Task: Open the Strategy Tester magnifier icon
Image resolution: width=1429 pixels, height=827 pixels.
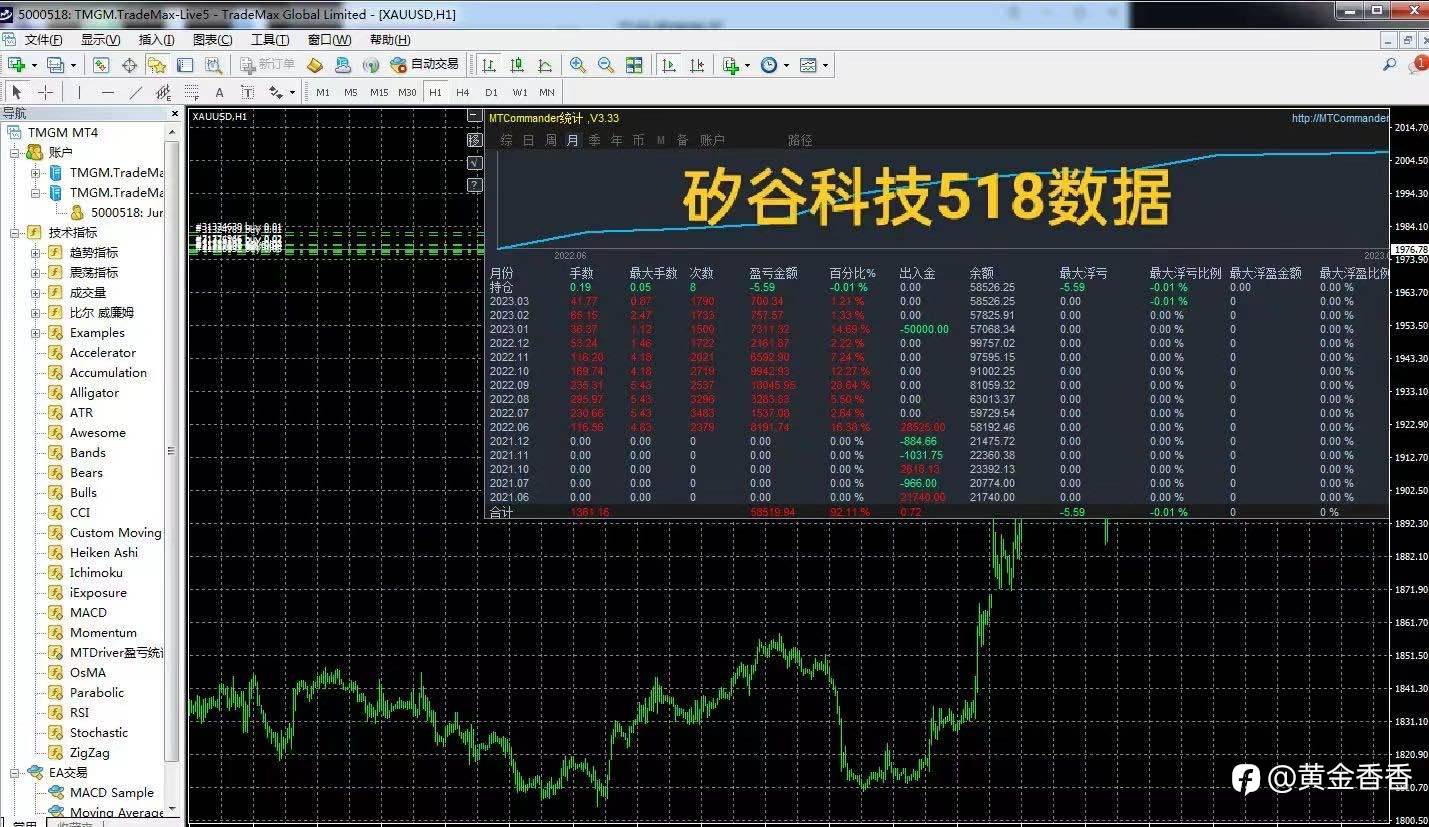Action: pyautogui.click(x=213, y=65)
